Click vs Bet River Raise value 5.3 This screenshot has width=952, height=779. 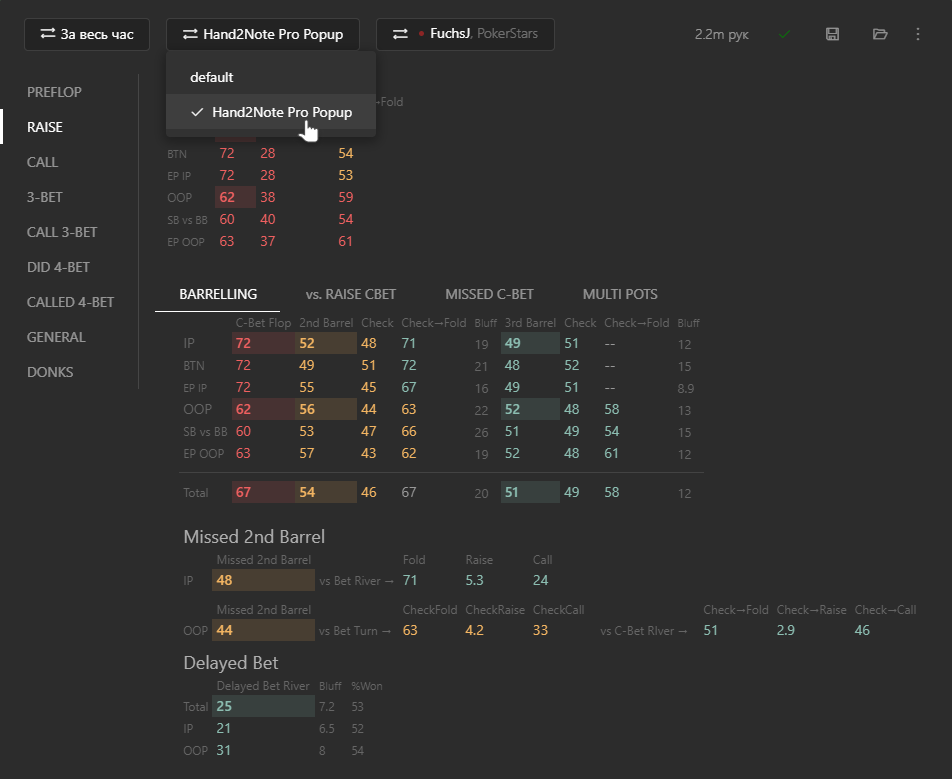coord(474,580)
